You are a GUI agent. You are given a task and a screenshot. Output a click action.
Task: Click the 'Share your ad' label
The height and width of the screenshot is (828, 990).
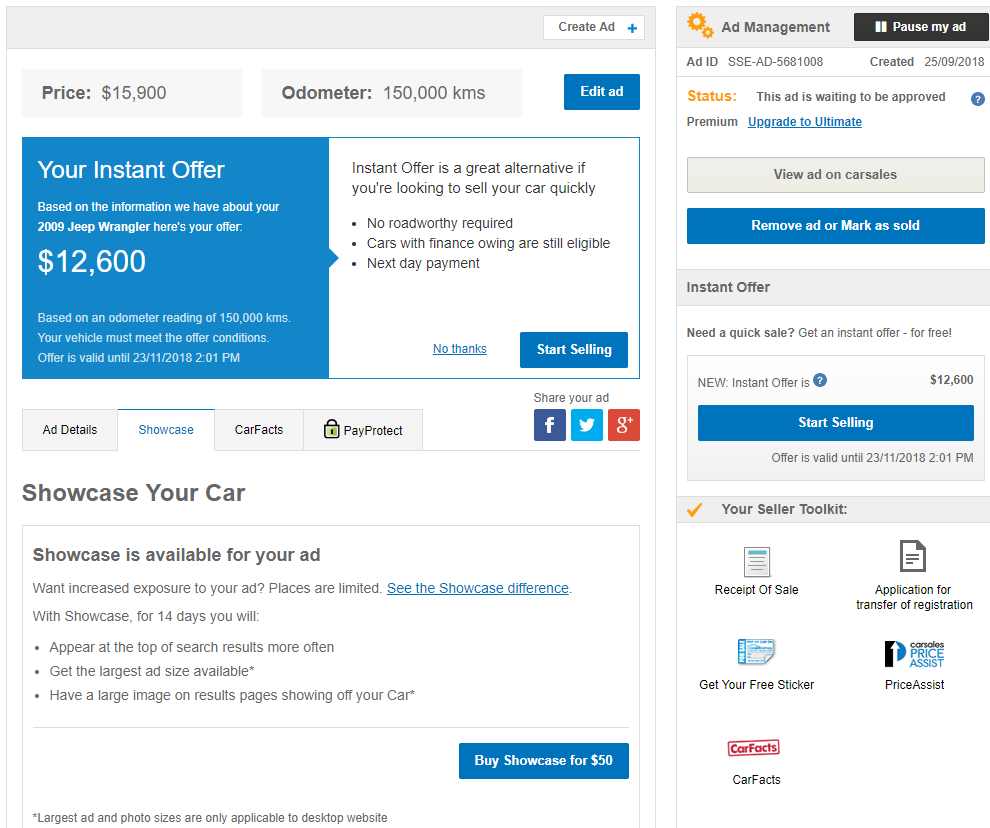[571, 397]
